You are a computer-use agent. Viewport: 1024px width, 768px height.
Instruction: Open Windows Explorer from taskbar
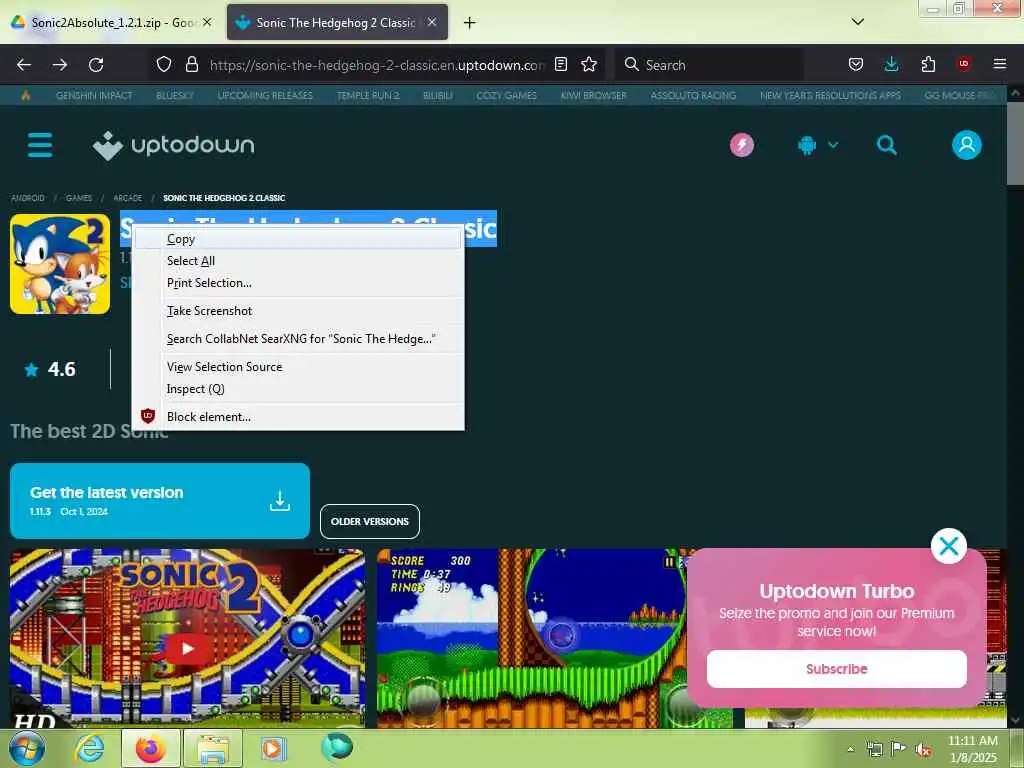pos(213,748)
